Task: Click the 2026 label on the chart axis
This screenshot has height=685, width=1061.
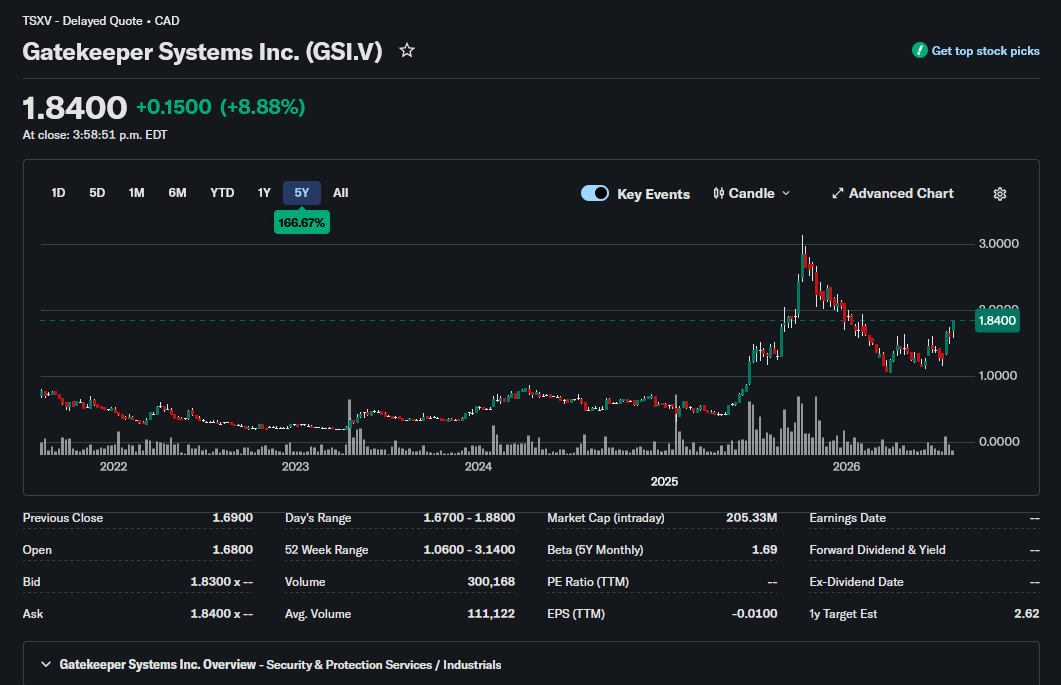Action: click(846, 466)
